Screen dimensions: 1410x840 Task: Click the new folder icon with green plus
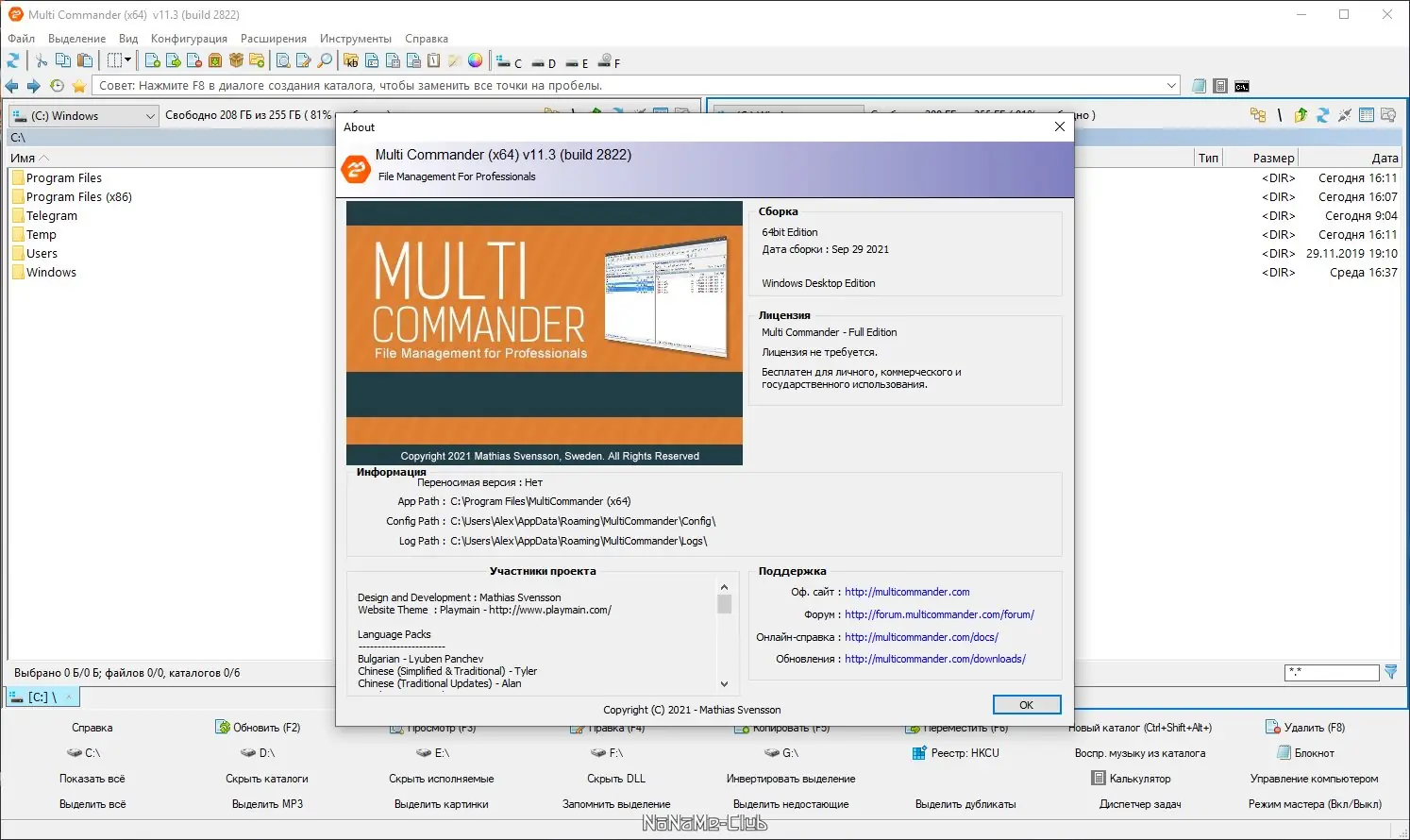pos(257,60)
